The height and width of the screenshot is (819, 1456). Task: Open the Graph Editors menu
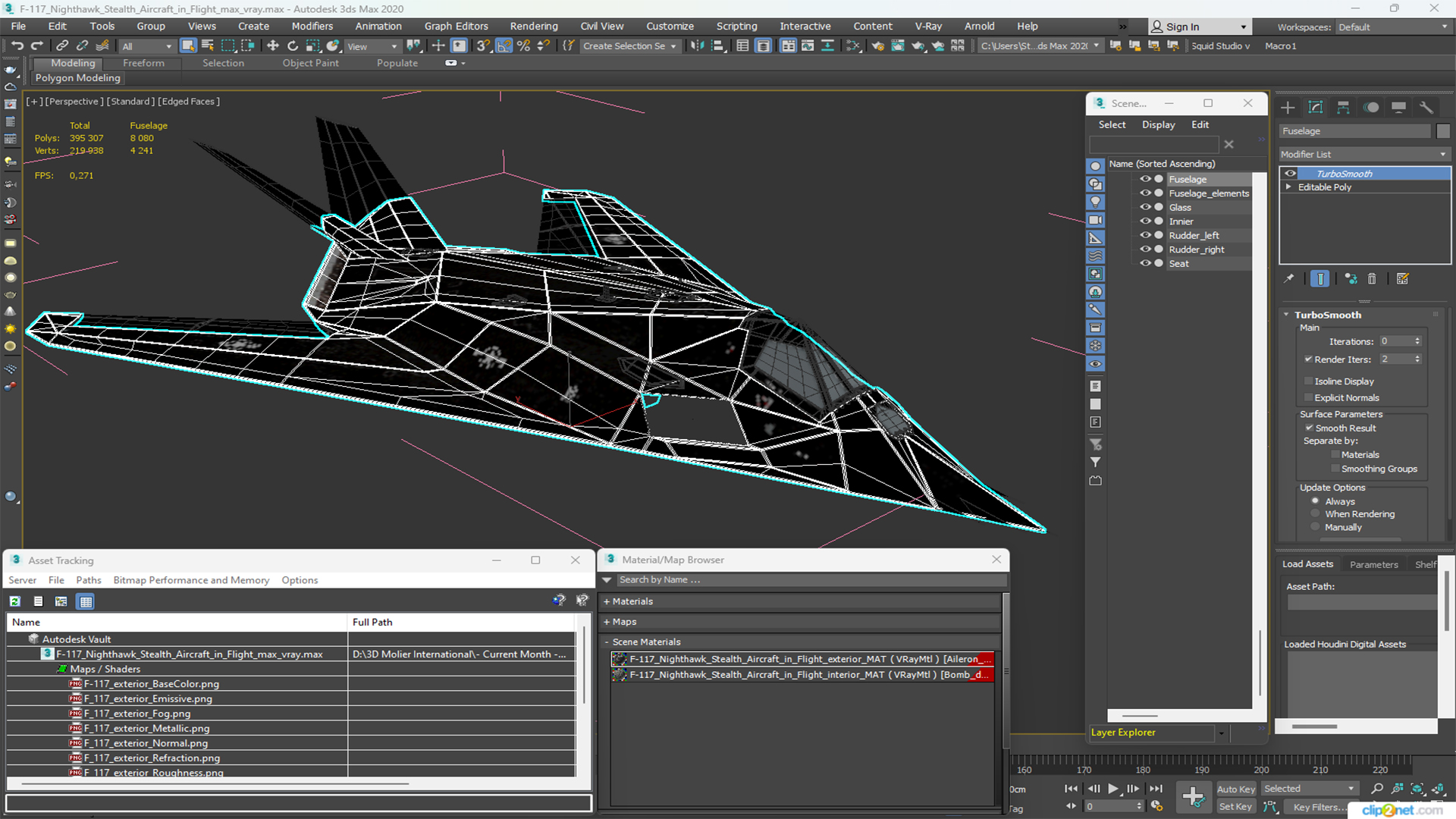coord(456,26)
